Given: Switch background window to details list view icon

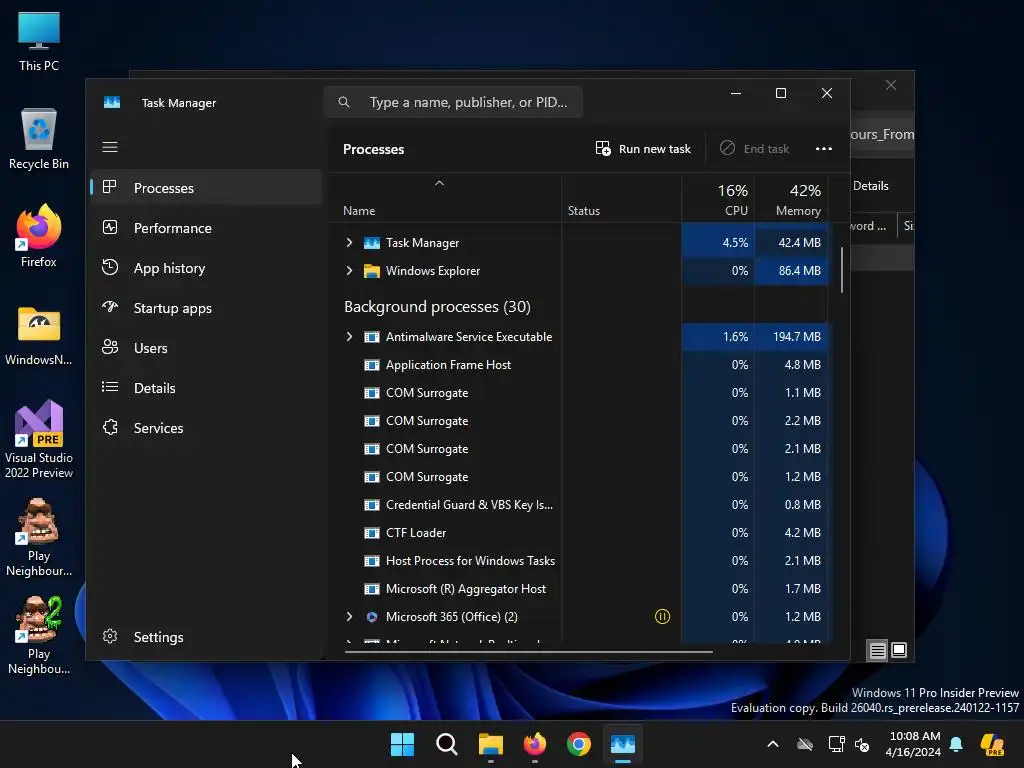Looking at the screenshot, I should [877, 650].
